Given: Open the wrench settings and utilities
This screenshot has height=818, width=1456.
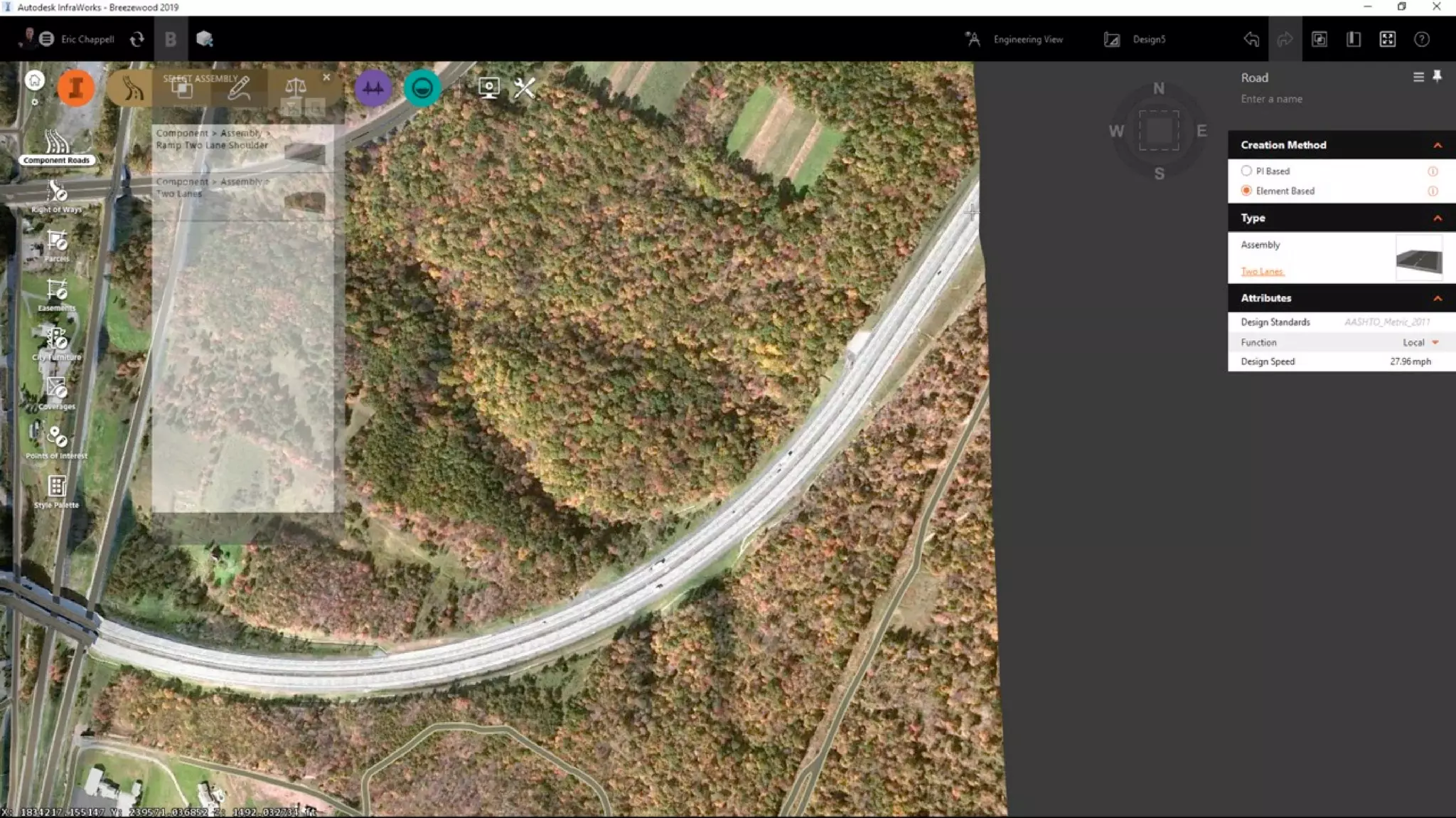Looking at the screenshot, I should click(x=525, y=88).
